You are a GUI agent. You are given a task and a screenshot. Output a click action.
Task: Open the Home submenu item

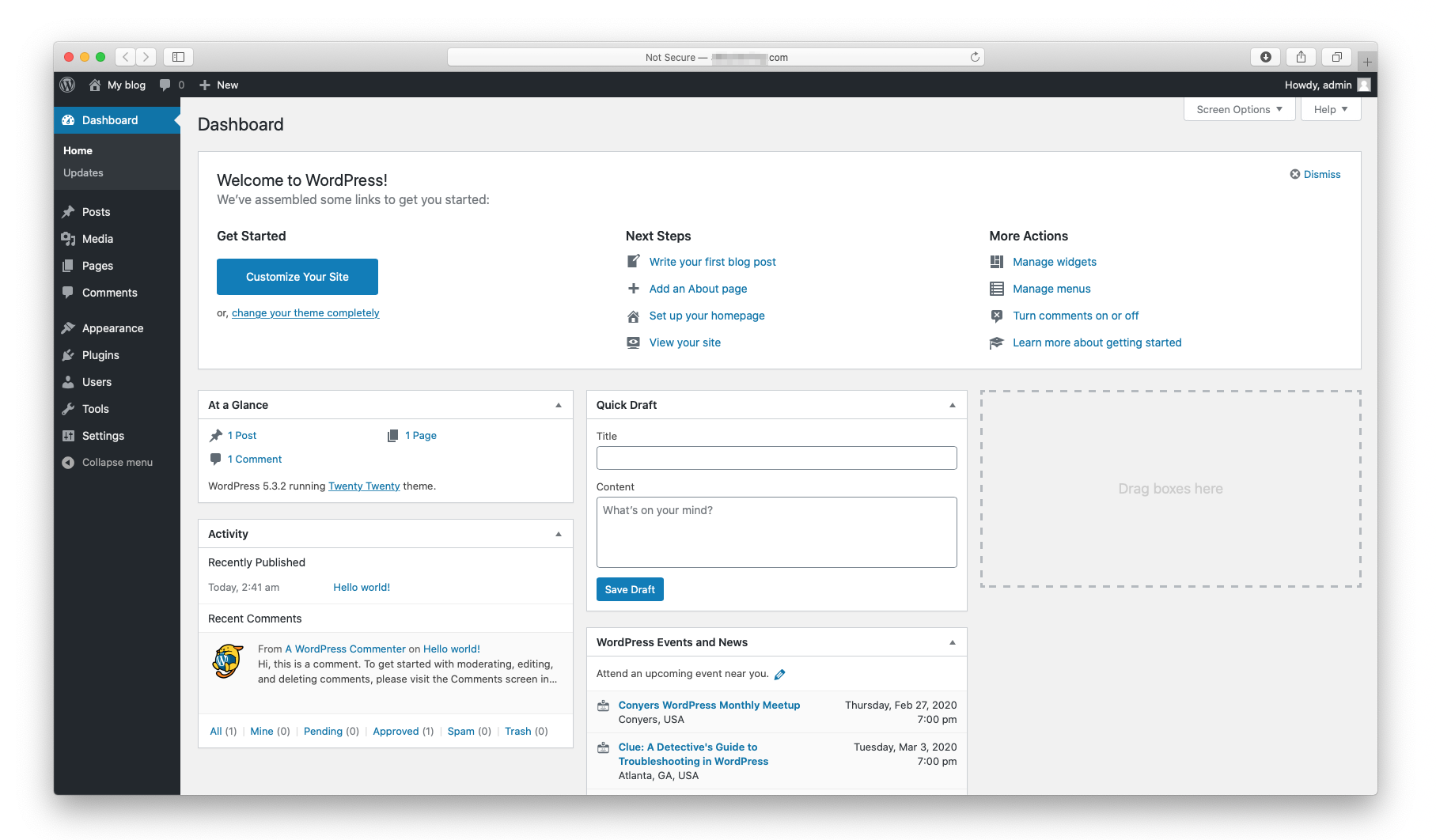78,150
